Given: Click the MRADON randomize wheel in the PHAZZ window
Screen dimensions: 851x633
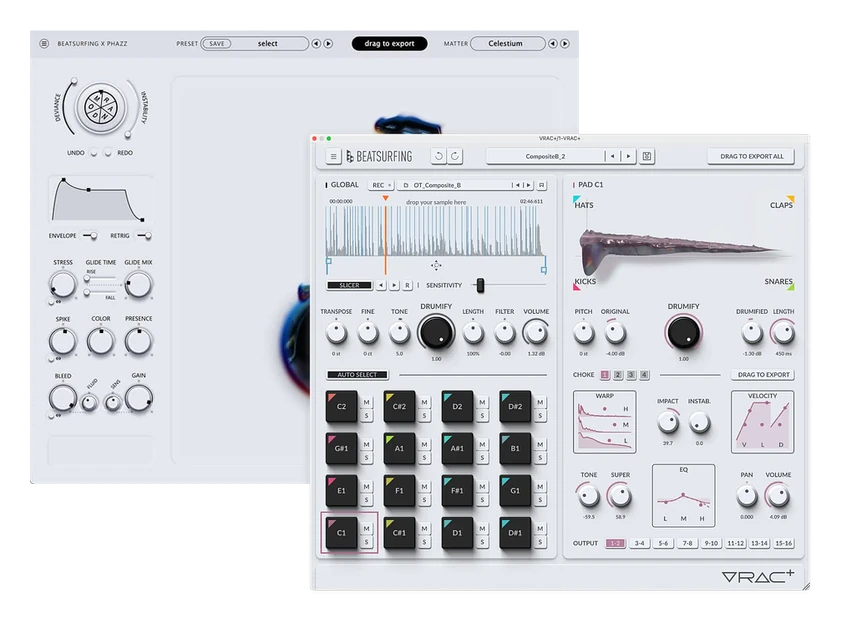Looking at the screenshot, I should point(101,107).
